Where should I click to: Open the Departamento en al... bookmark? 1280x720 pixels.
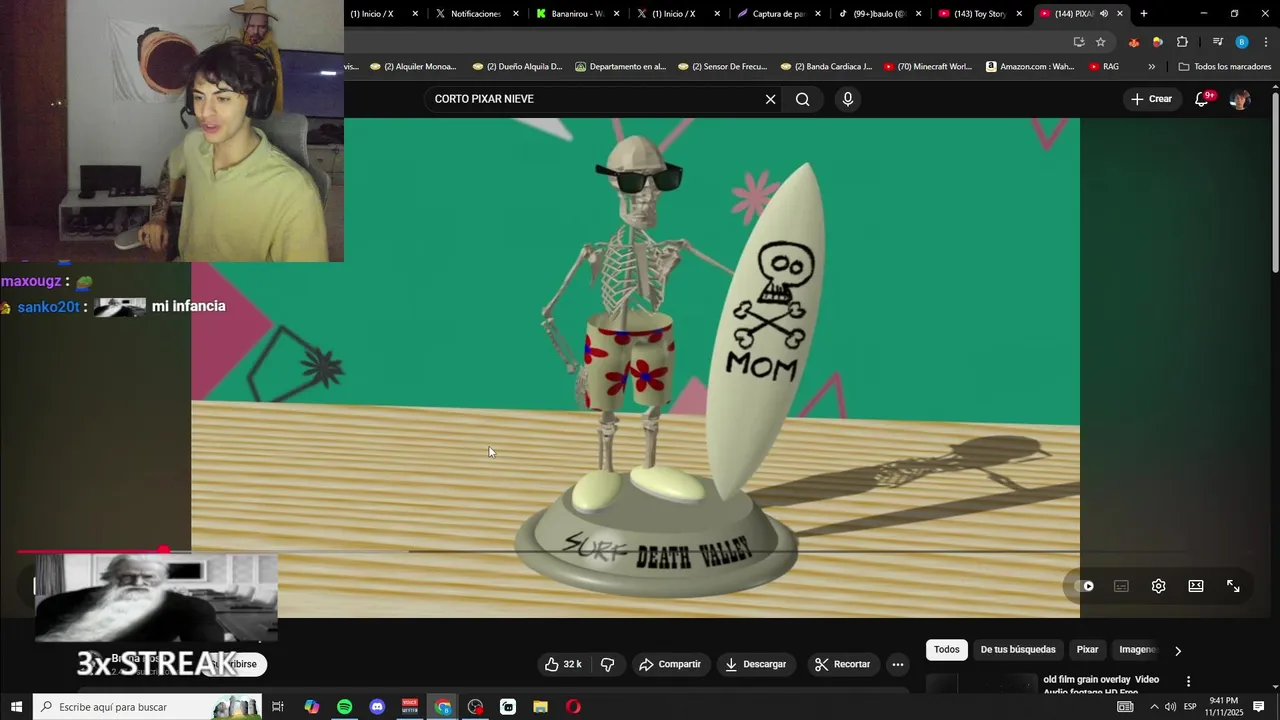[620, 67]
